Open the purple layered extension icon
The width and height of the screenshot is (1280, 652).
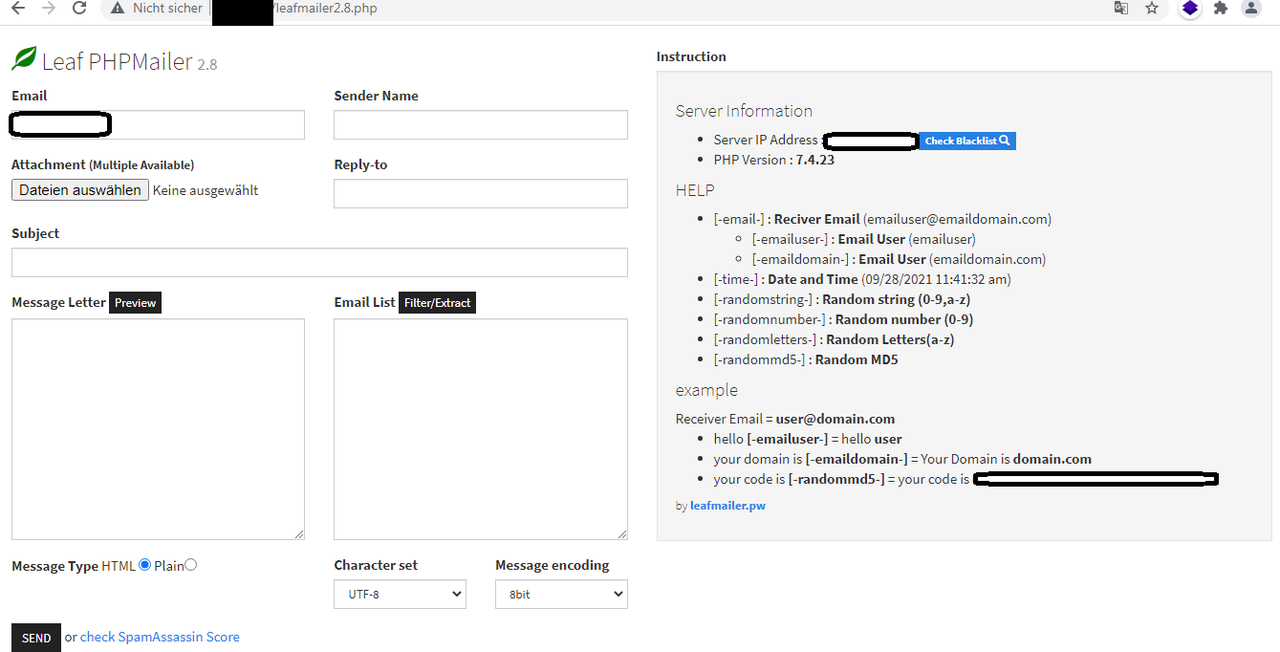[1189, 8]
